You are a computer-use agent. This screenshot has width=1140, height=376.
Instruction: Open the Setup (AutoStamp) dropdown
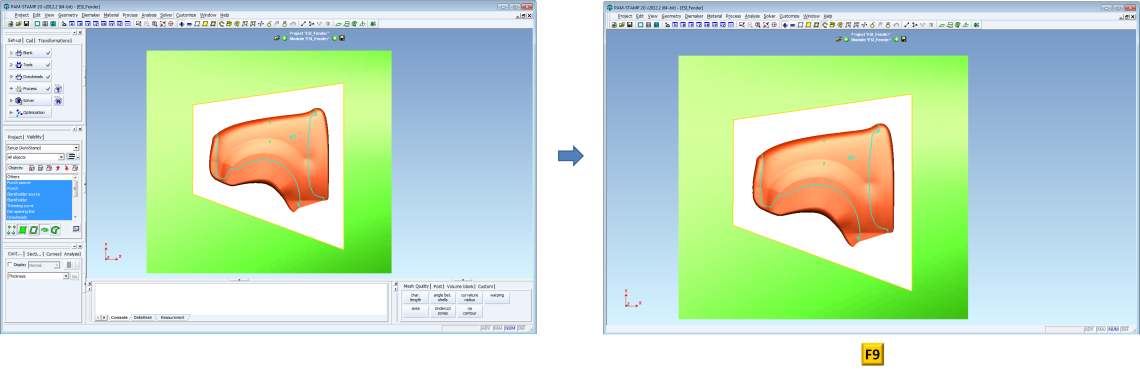click(x=42, y=148)
